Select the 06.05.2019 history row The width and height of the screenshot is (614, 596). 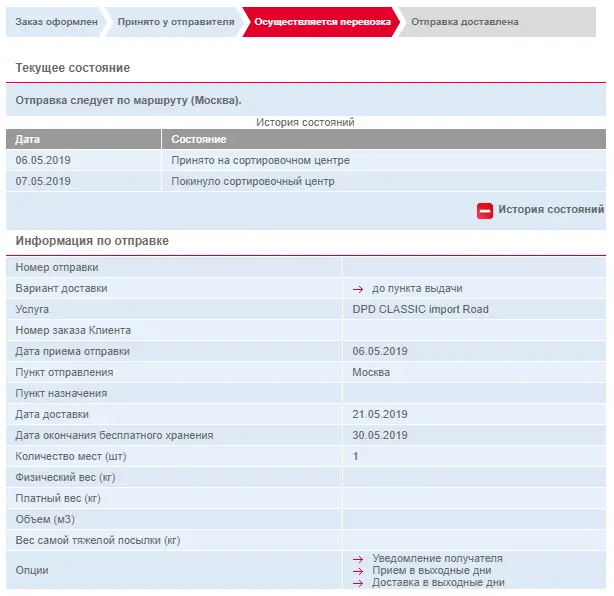point(306,160)
